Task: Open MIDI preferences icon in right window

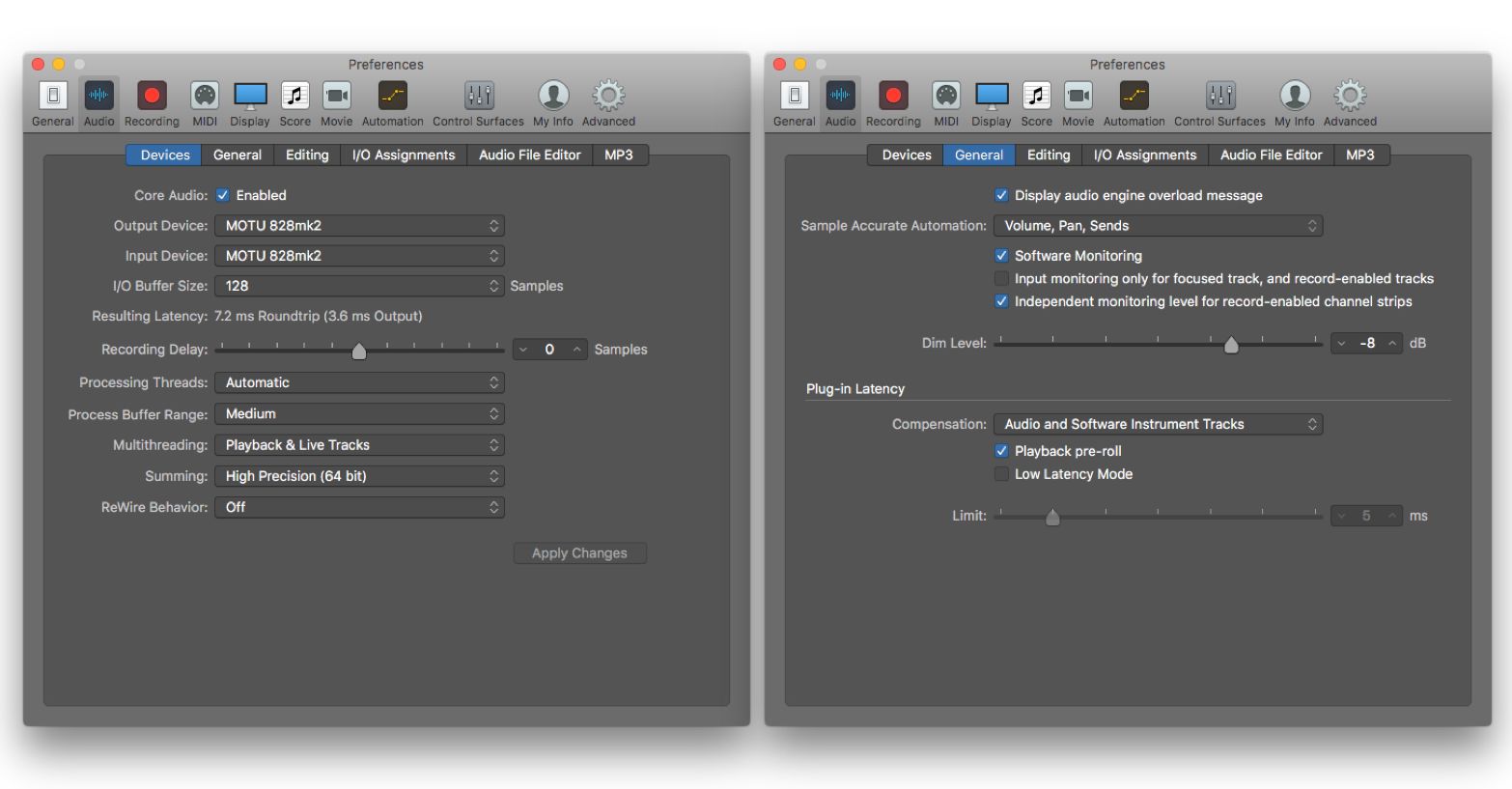Action: point(946,96)
